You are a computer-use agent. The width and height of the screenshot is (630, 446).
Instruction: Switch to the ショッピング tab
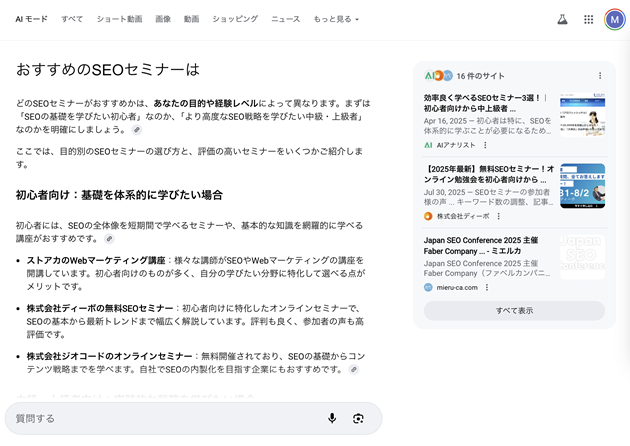(235, 19)
